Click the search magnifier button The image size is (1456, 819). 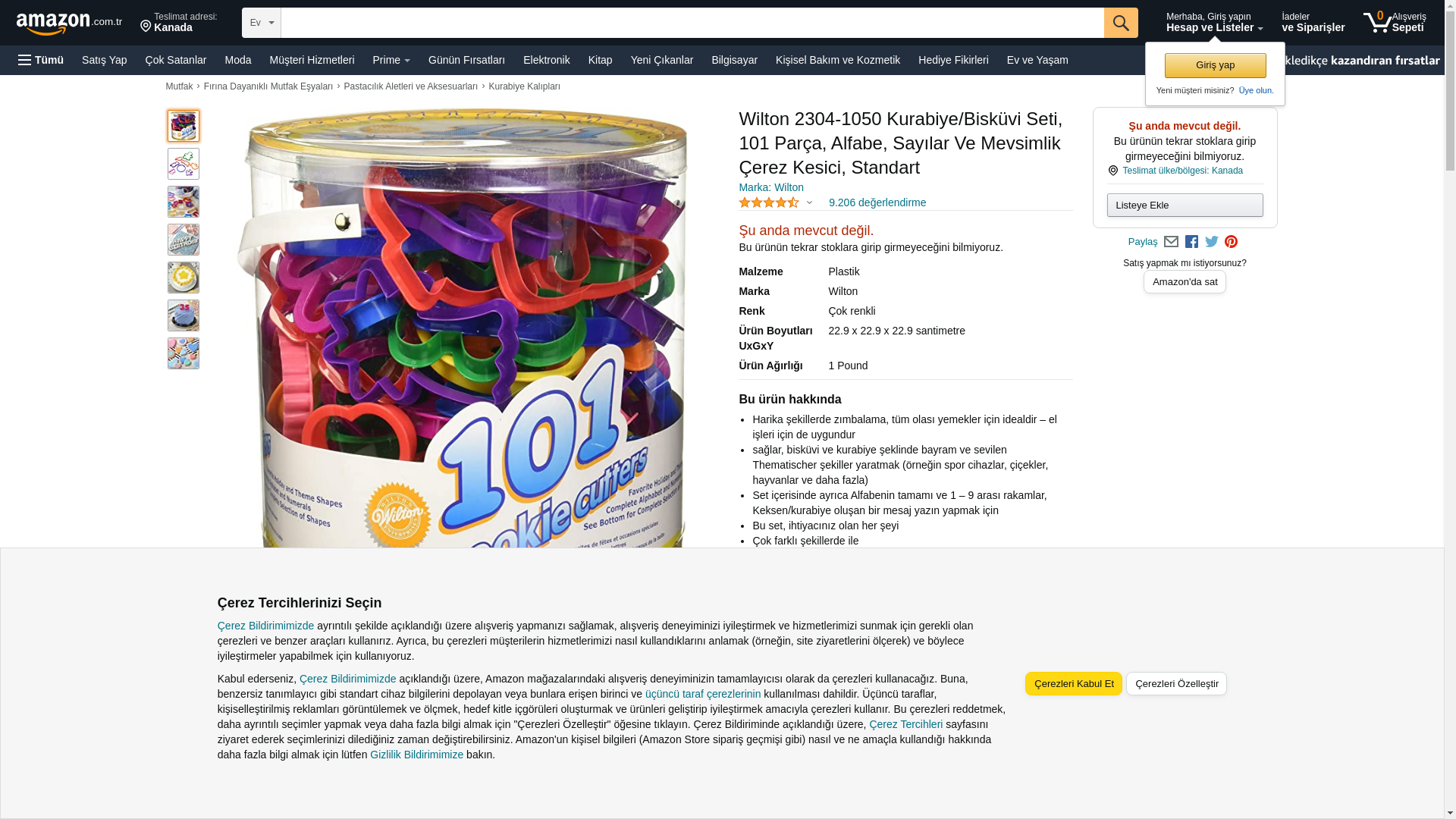point(1121,23)
